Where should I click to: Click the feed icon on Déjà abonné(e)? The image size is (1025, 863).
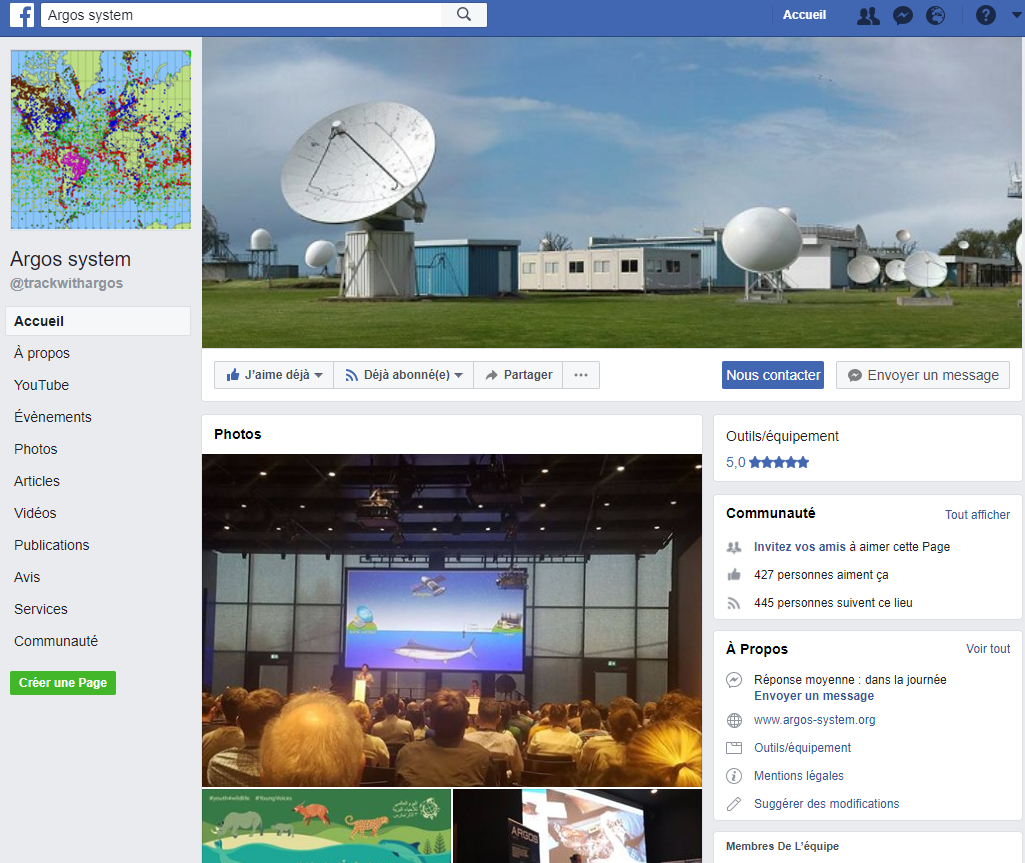click(352, 375)
